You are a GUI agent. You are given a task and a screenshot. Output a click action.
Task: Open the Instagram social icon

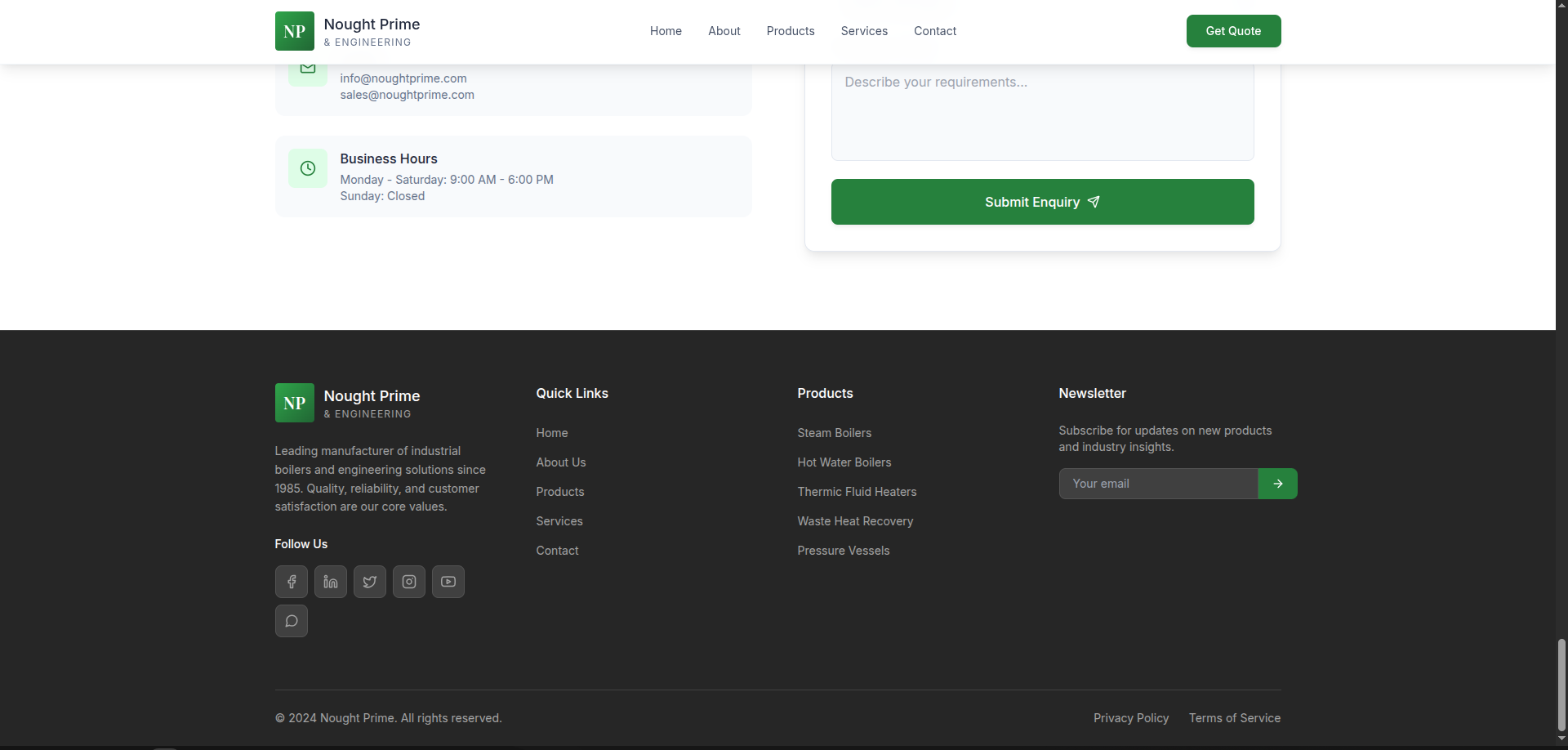408,582
